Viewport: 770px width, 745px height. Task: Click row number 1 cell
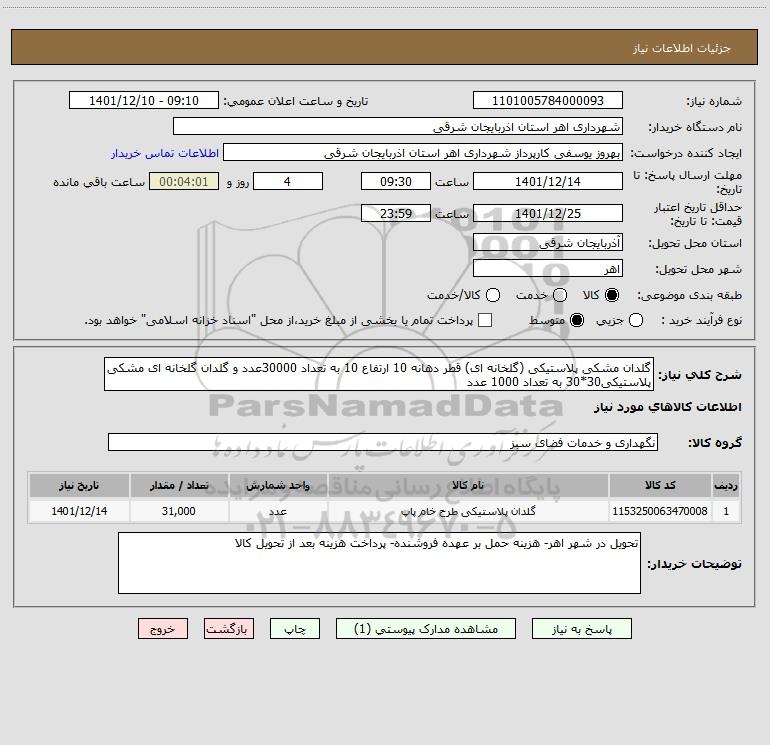click(x=726, y=511)
